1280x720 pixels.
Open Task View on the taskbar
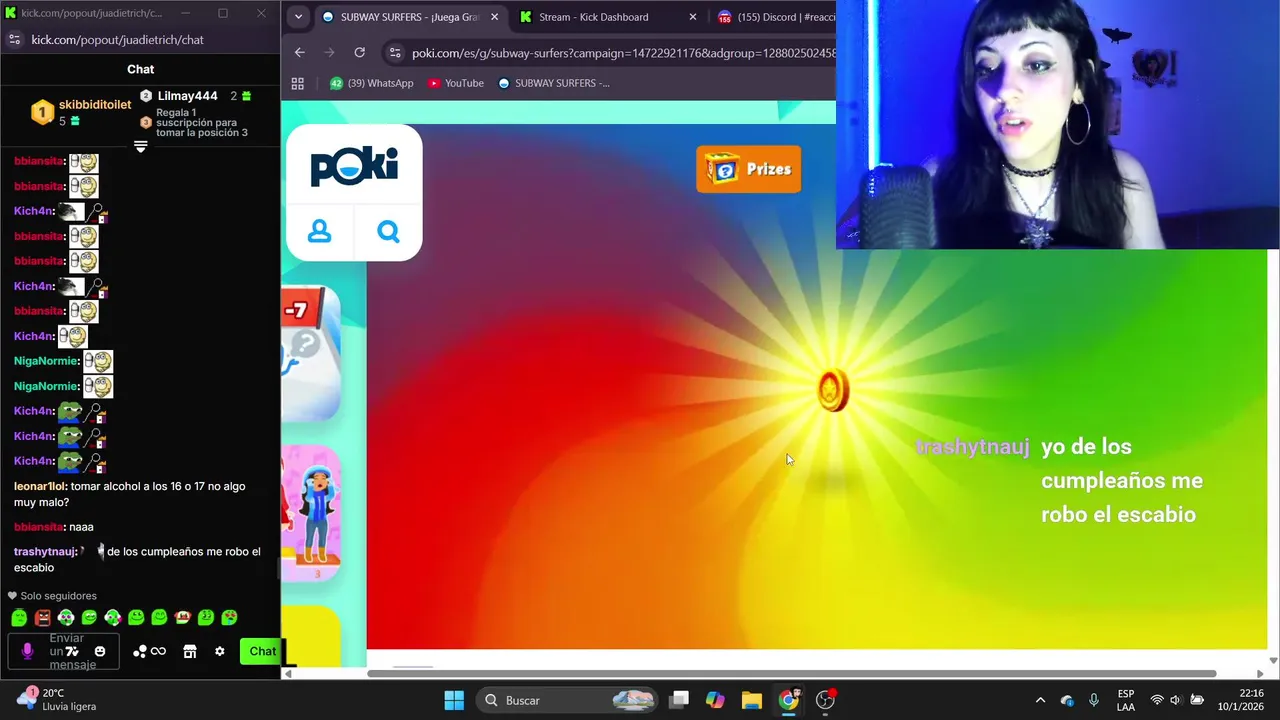(679, 700)
